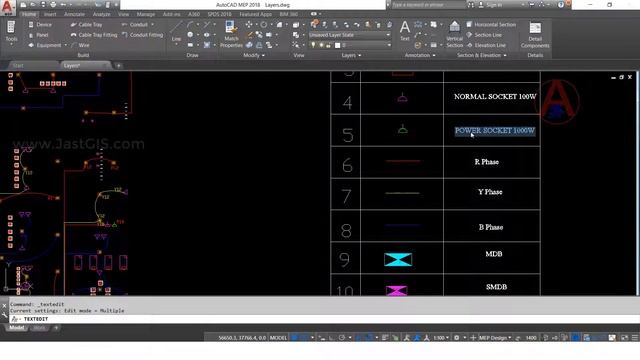The image size is (640, 360).
Task: Open the annotation scale 1:100 dropdown
Action: click(x=441, y=338)
